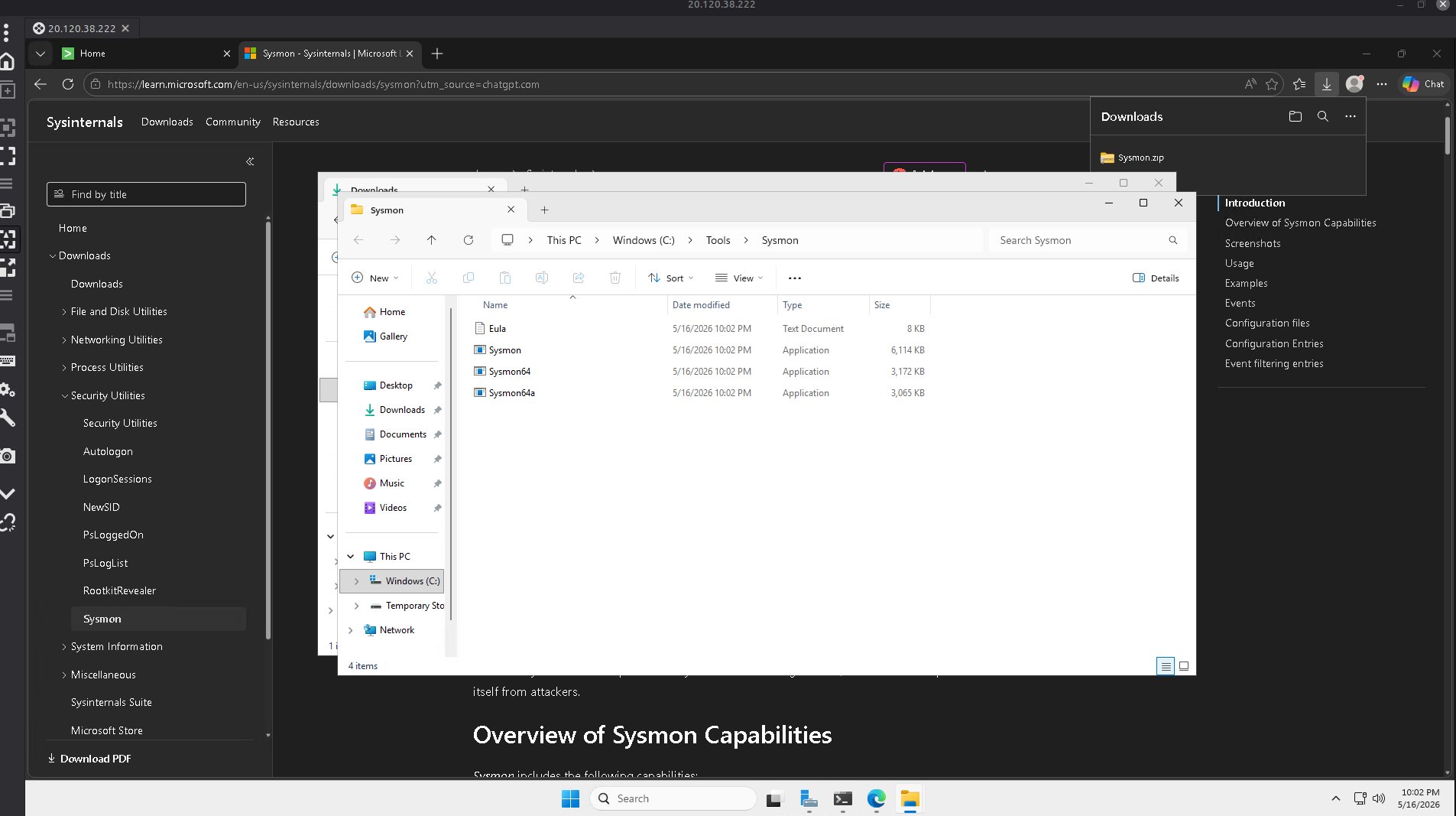Screen dimensions: 1456x816
Task: Open the Sort dropdown
Action: [x=671, y=278]
